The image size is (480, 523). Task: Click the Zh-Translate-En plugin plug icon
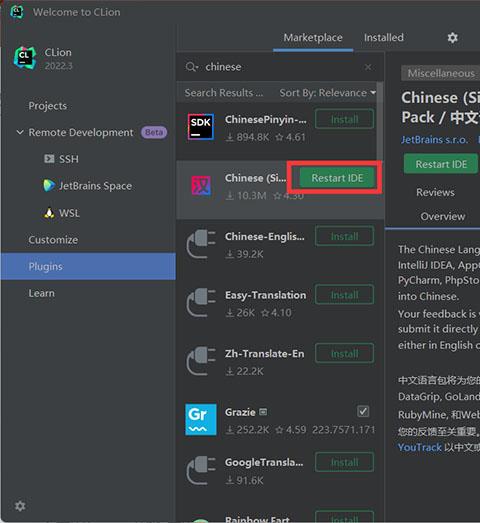201,362
